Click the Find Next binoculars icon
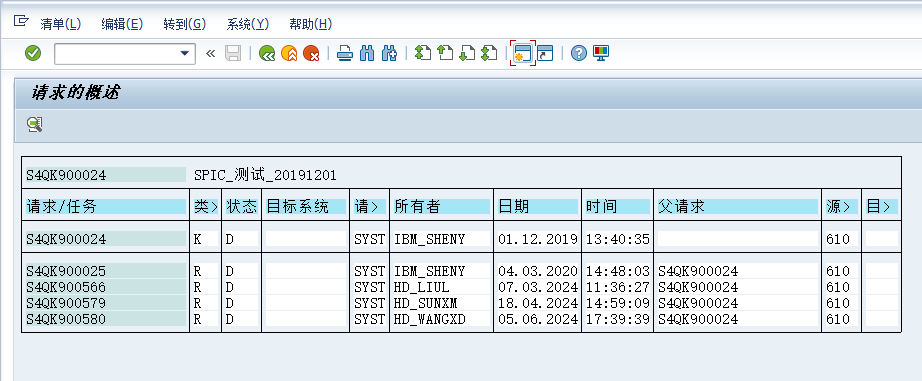The width and height of the screenshot is (922, 381). pos(389,54)
